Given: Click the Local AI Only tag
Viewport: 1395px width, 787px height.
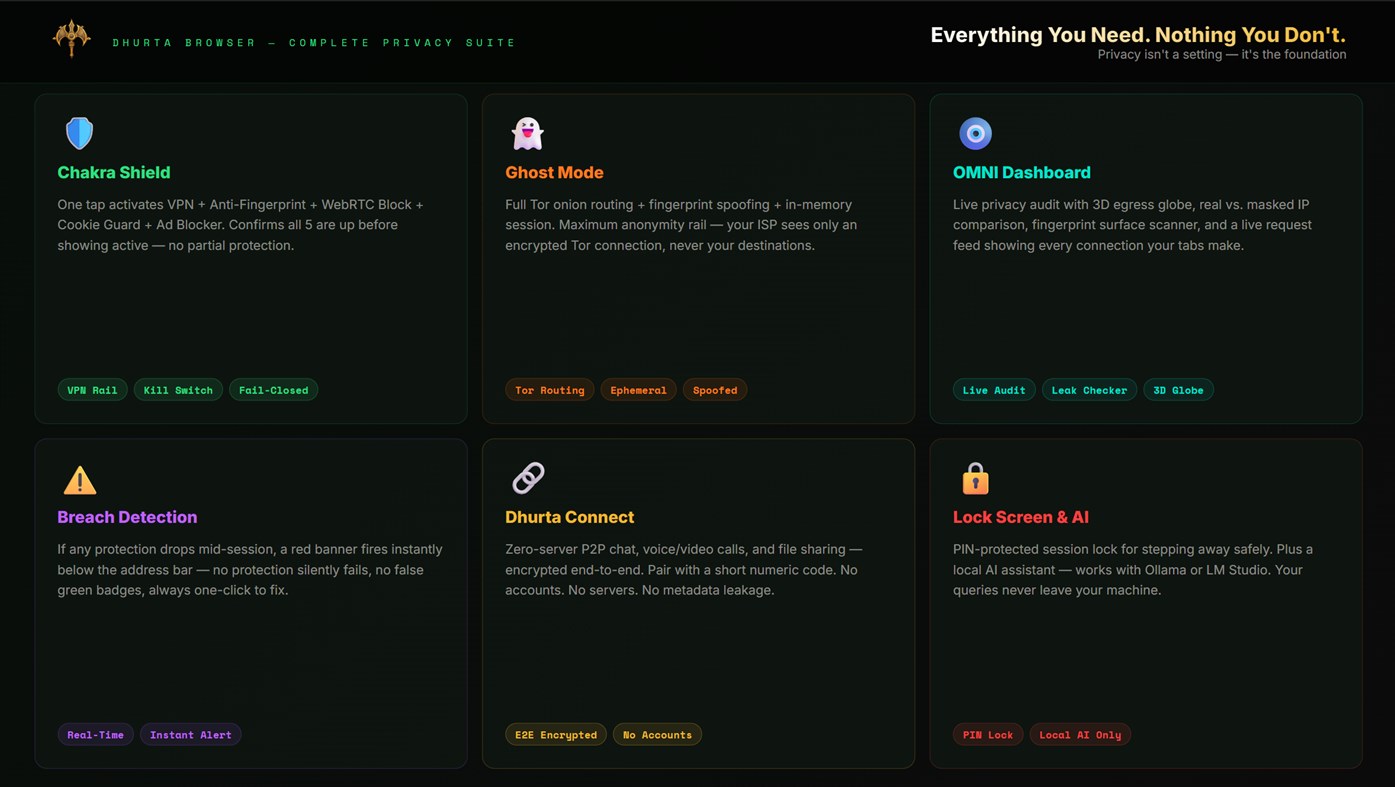Looking at the screenshot, I should [x=1080, y=735].
